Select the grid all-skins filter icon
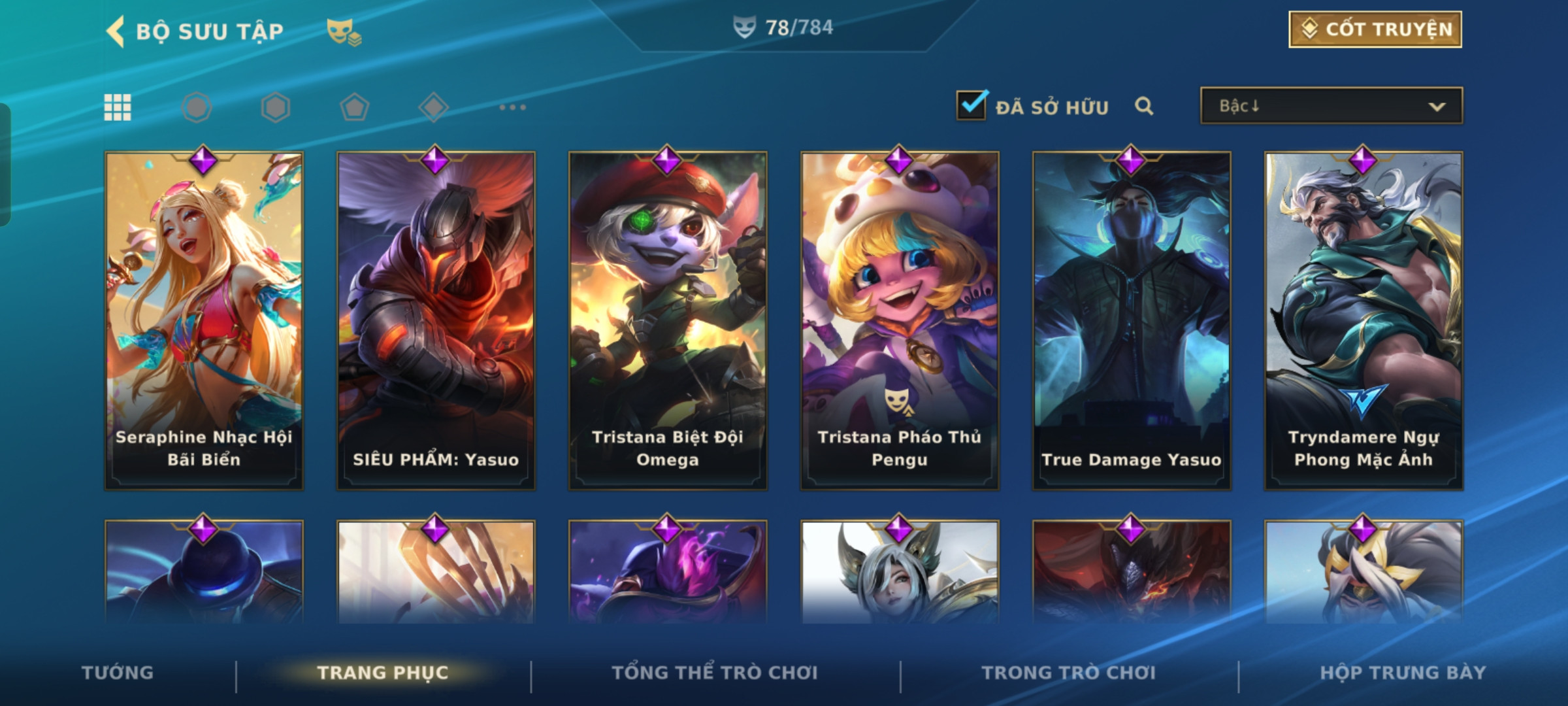1568x706 pixels. 118,107
